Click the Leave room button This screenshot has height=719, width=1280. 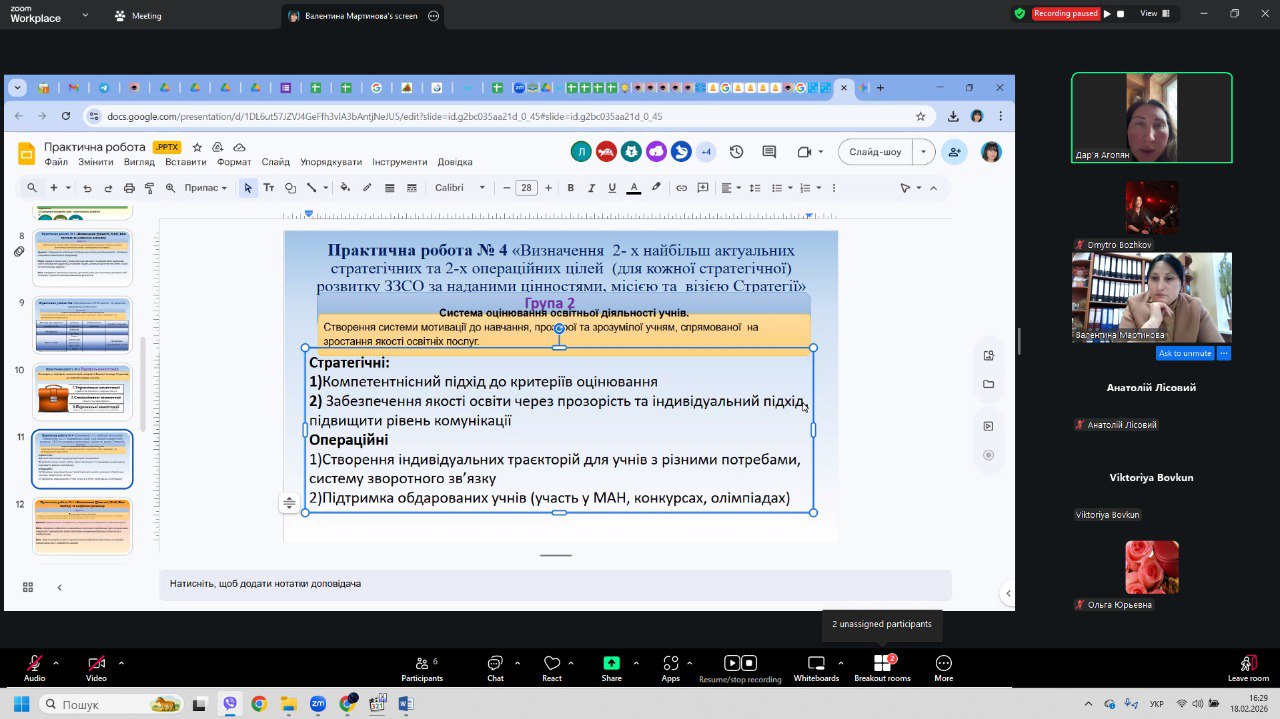pyautogui.click(x=1248, y=666)
